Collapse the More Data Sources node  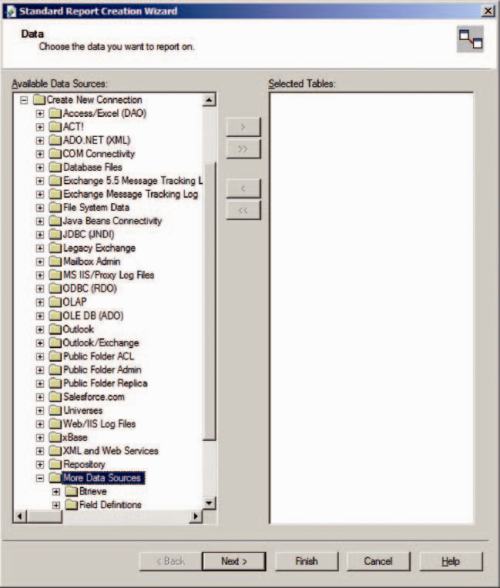(40, 478)
